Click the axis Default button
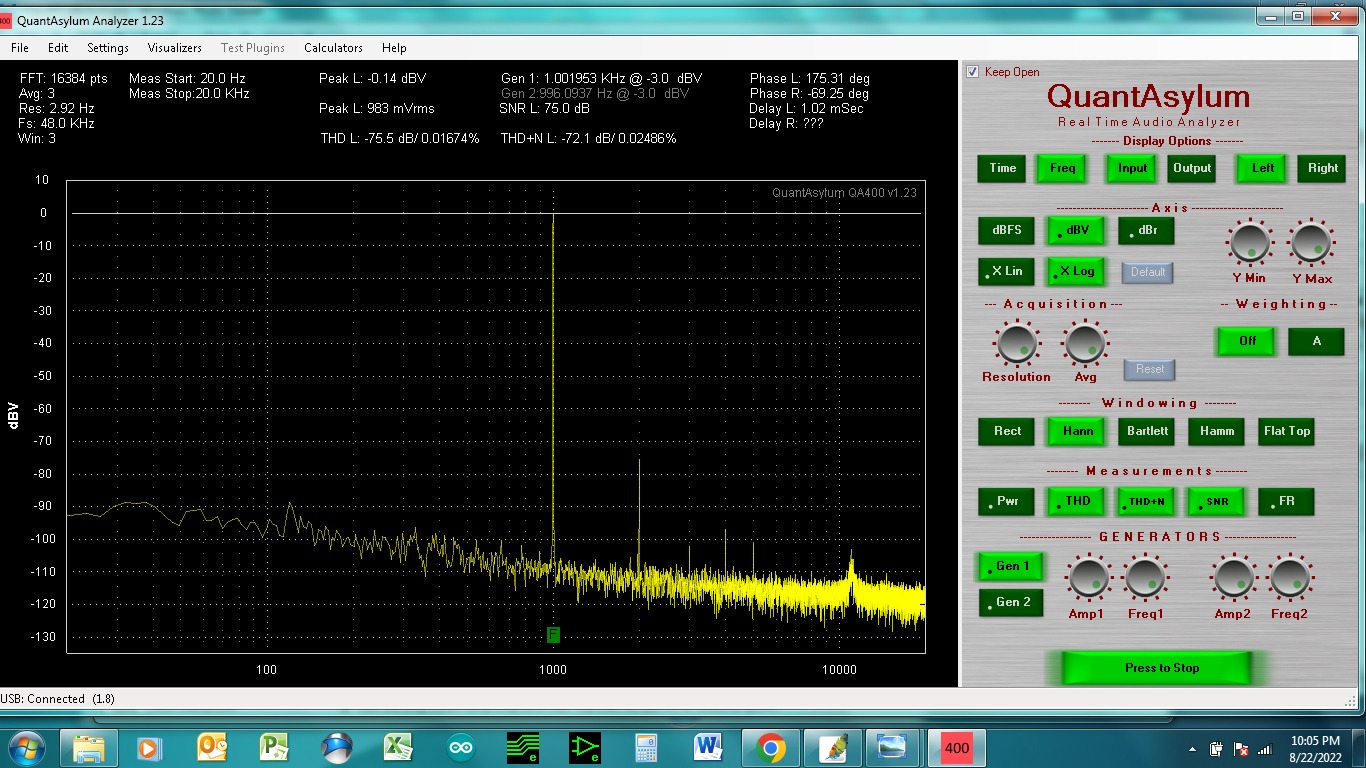 [x=1148, y=272]
